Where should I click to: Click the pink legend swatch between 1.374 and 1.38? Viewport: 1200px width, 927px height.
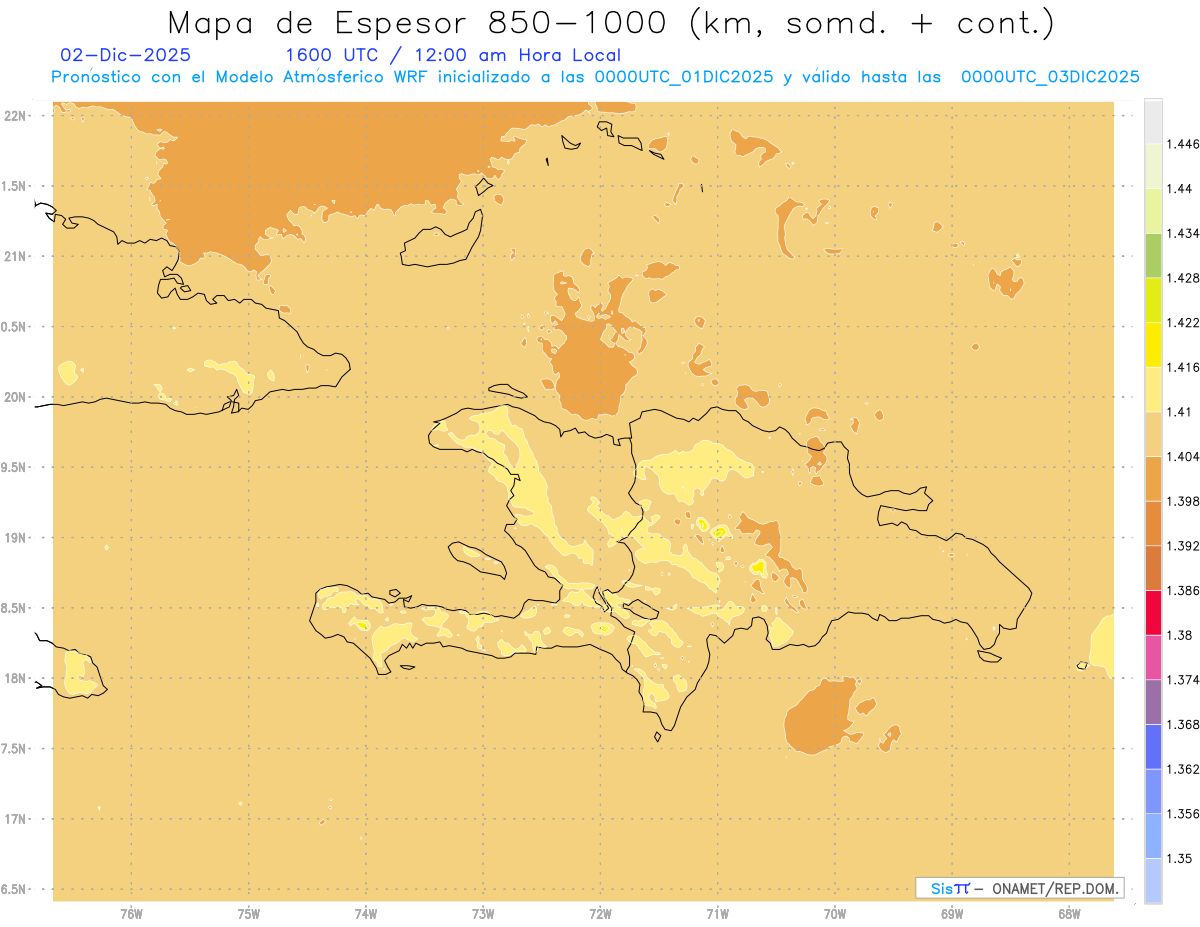coord(1153,657)
